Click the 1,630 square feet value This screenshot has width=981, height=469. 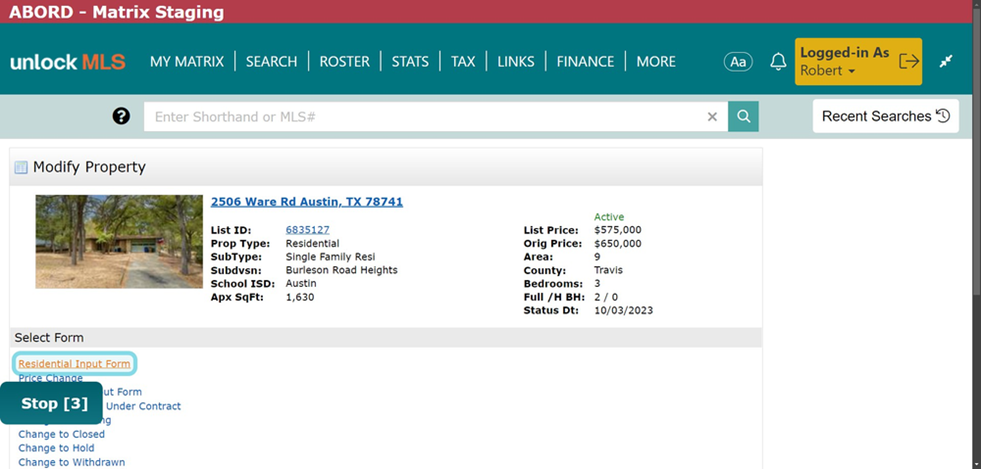(x=300, y=297)
